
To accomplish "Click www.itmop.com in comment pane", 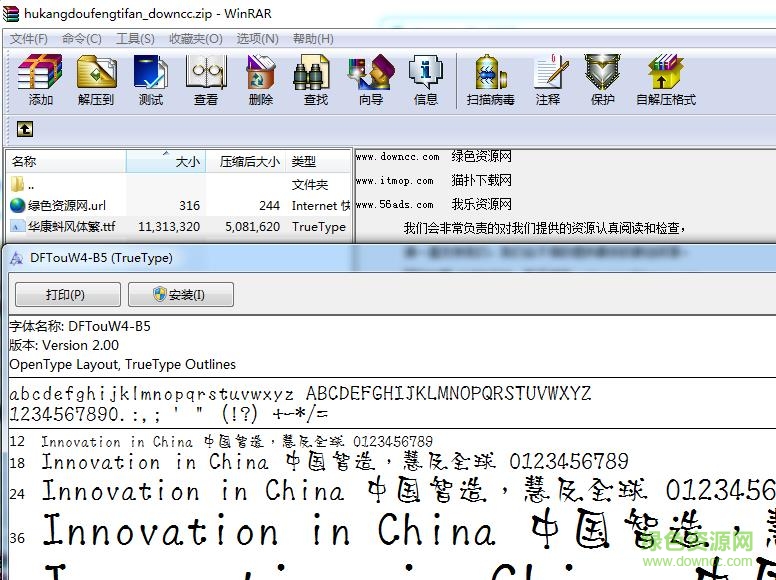I will [394, 181].
